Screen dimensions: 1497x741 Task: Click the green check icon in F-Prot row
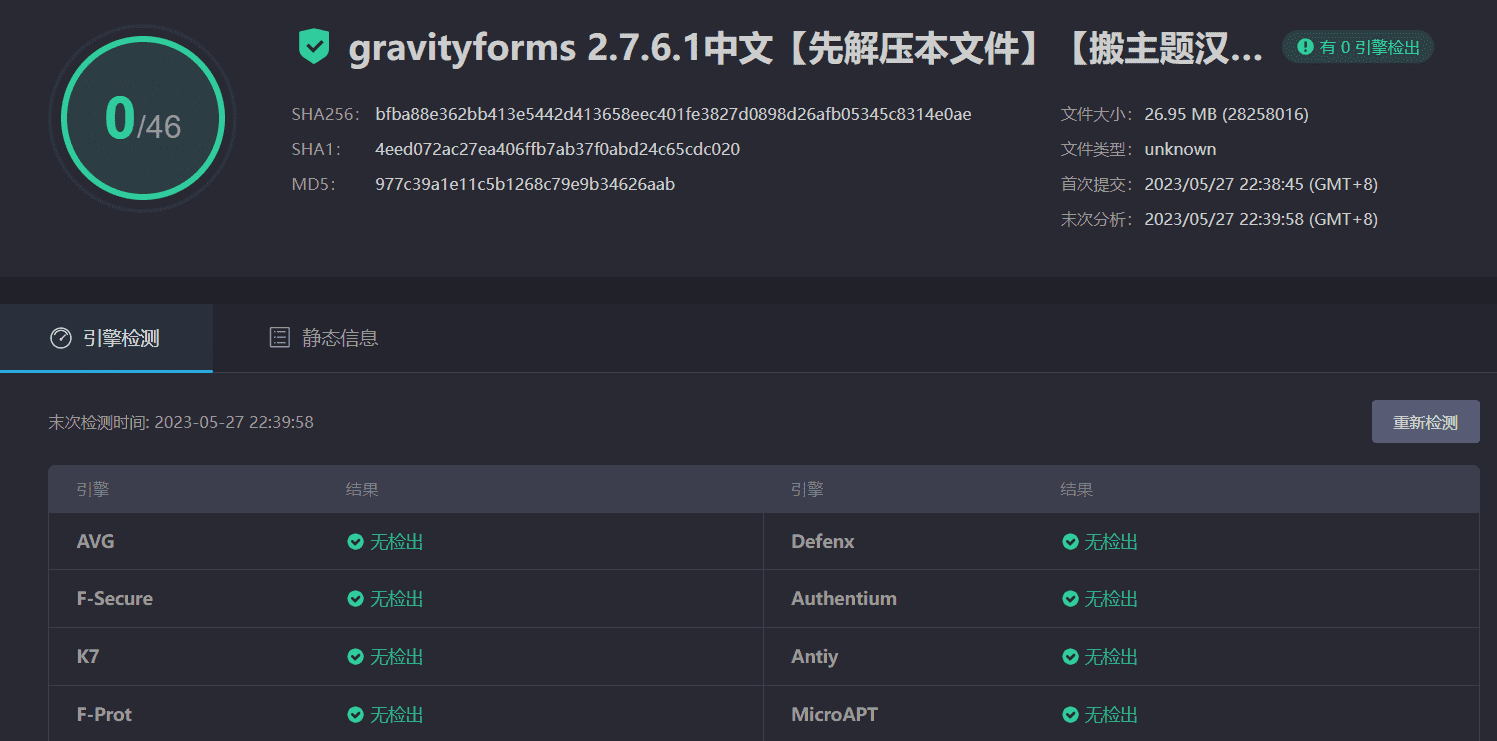[355, 715]
